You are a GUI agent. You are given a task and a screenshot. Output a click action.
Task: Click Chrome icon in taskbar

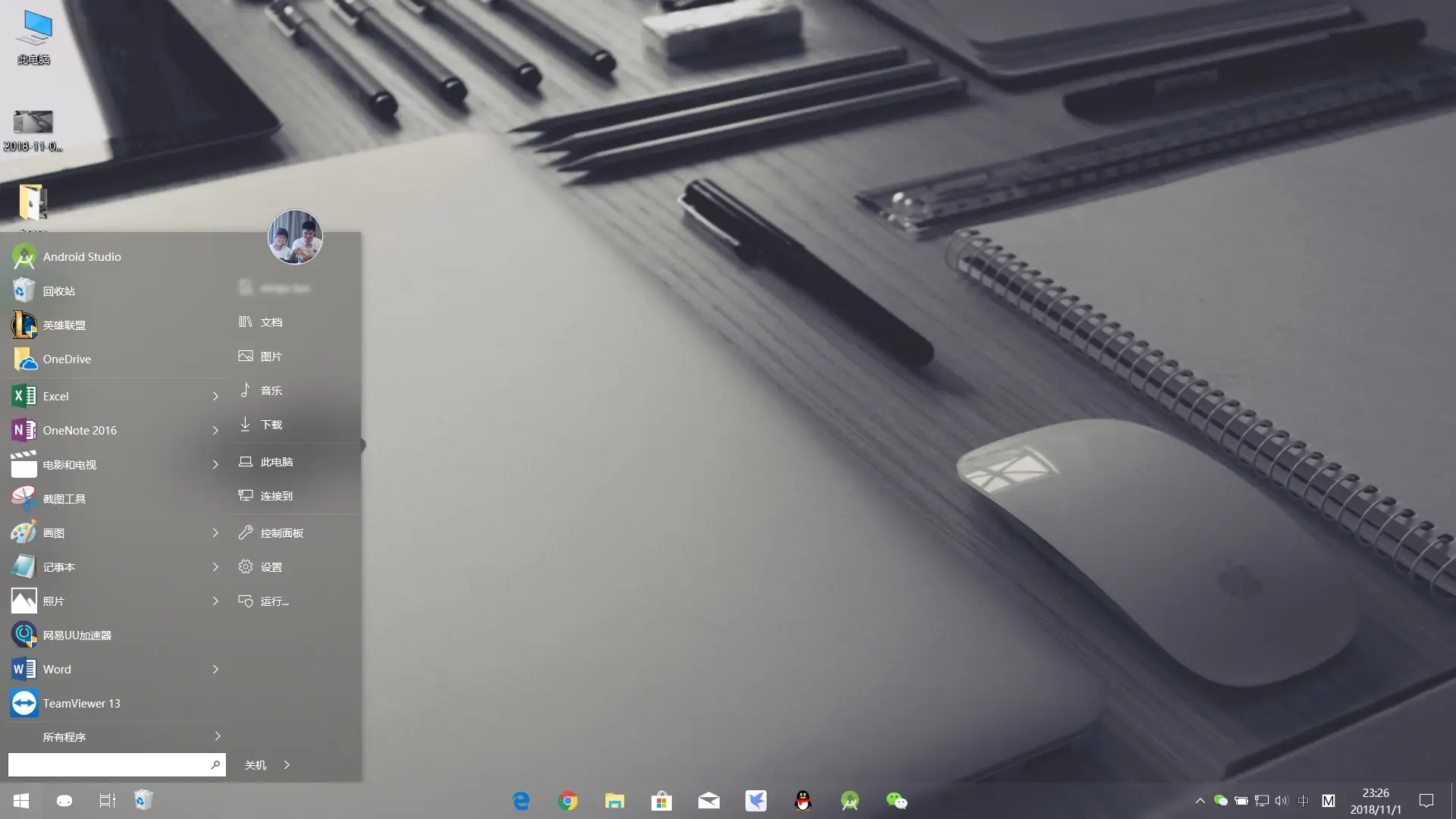[x=568, y=801]
